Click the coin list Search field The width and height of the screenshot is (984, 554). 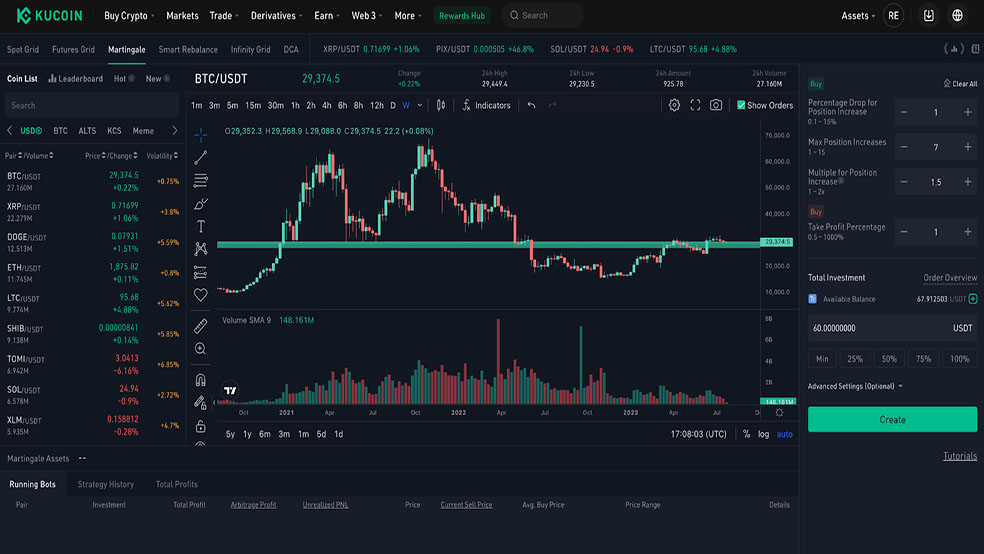92,105
